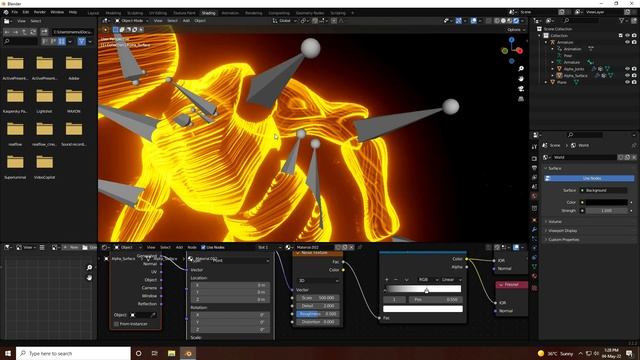
Task: Toggle viewport gizmos icon
Action: 458,20
